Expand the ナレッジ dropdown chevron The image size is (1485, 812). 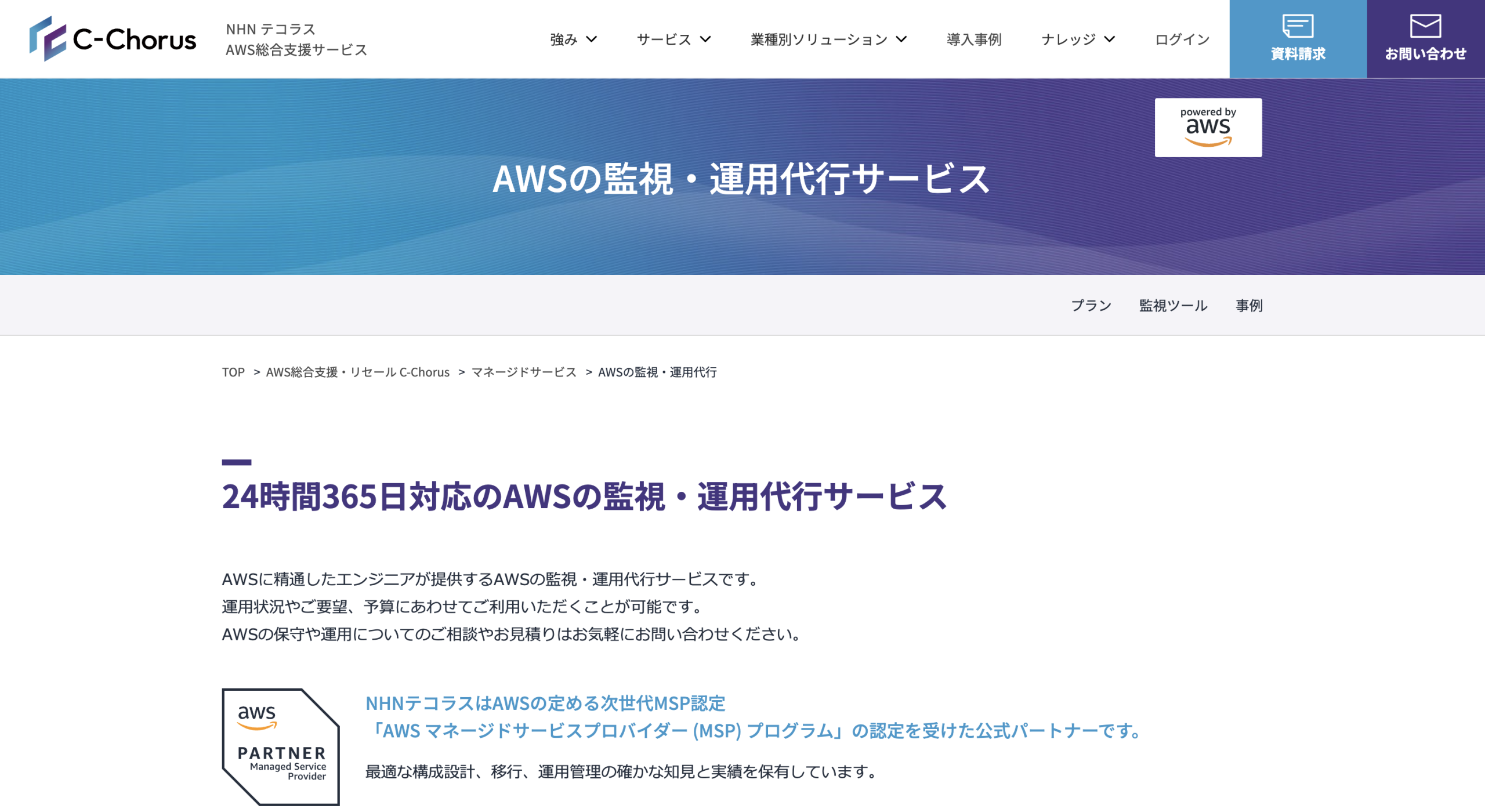click(1110, 39)
